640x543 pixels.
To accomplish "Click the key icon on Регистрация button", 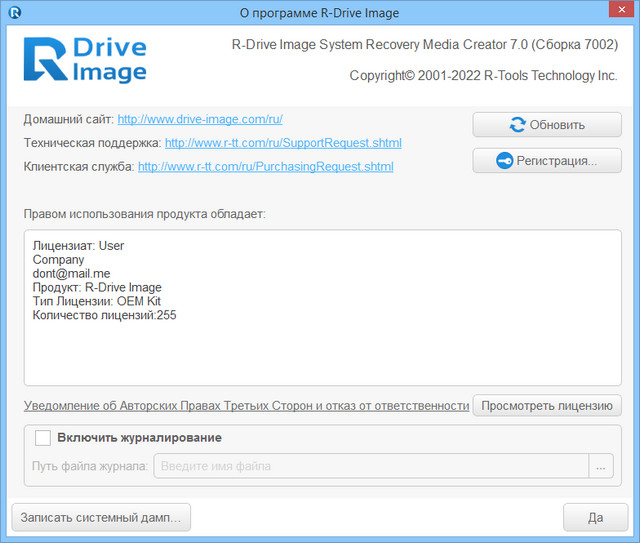I will tap(504, 161).
